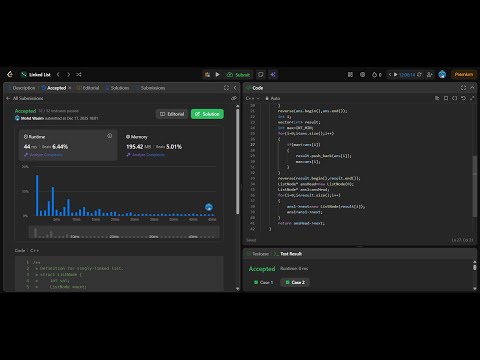The image size is (480, 360).
Task: Click the "return ansHead->next;" line
Action: tap(301, 223)
